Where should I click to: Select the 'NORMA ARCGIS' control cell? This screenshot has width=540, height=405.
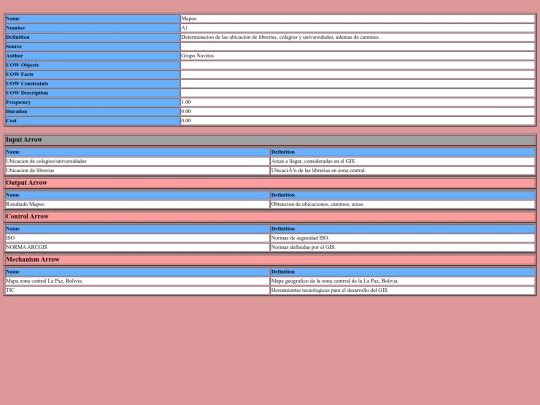click(137, 247)
